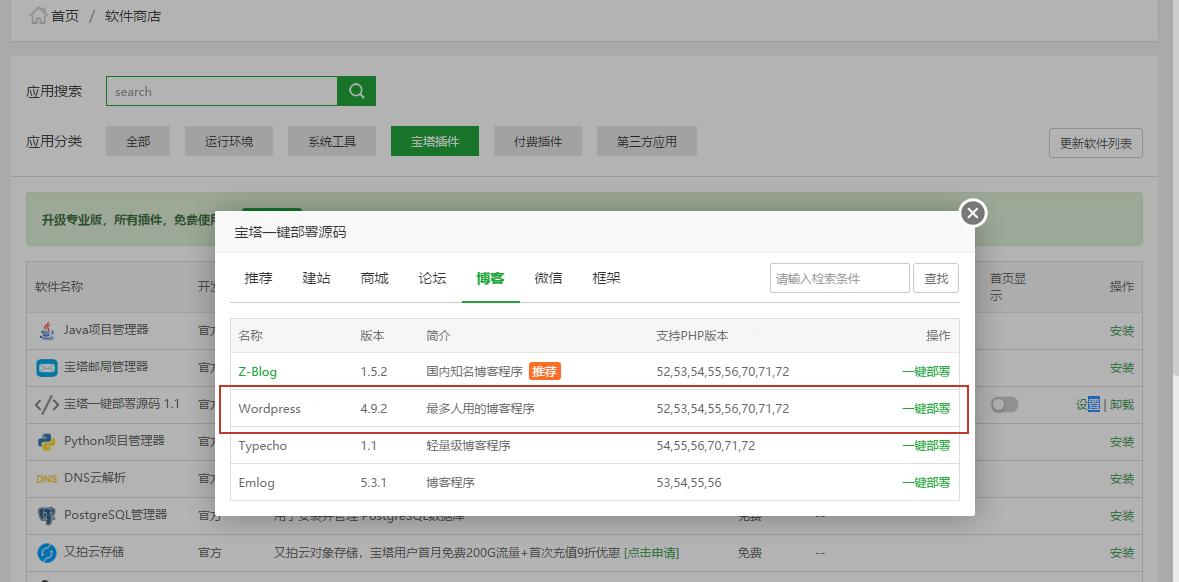This screenshot has width=1179, height=582.
Task: Click the 更新软件列表 button
Action: 1095,143
